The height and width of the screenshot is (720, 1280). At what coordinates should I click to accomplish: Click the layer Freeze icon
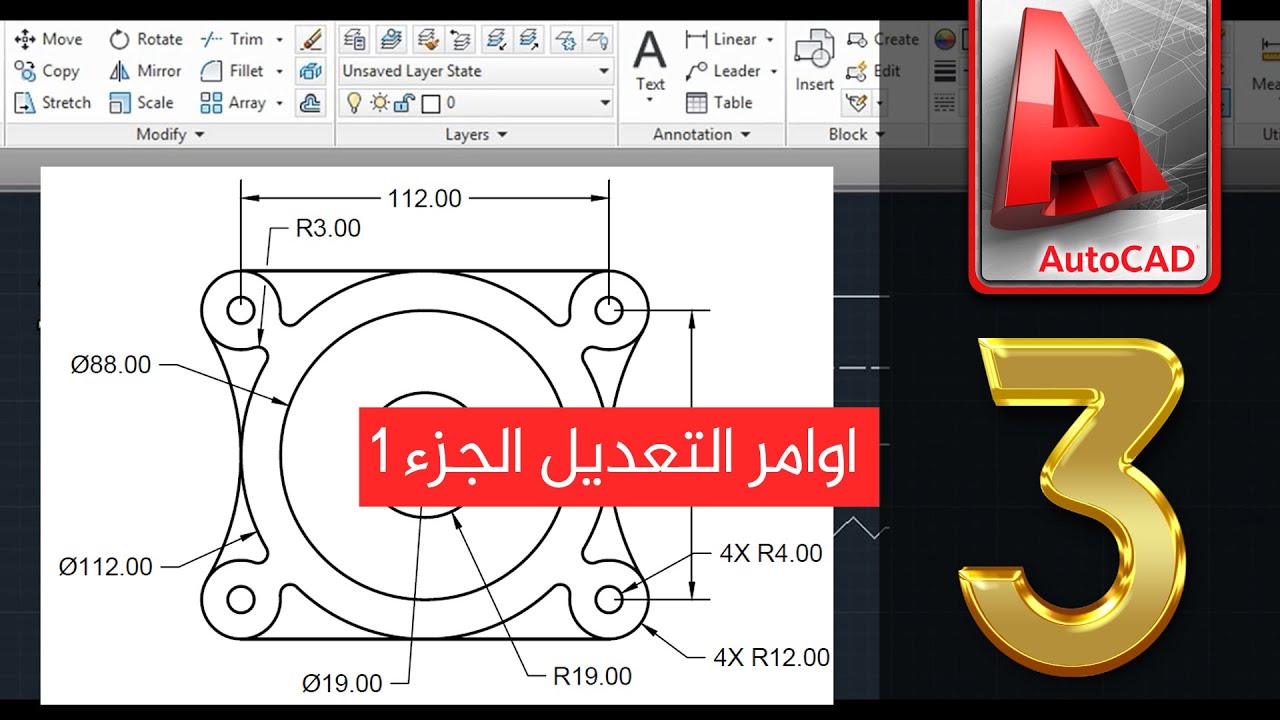coord(566,39)
